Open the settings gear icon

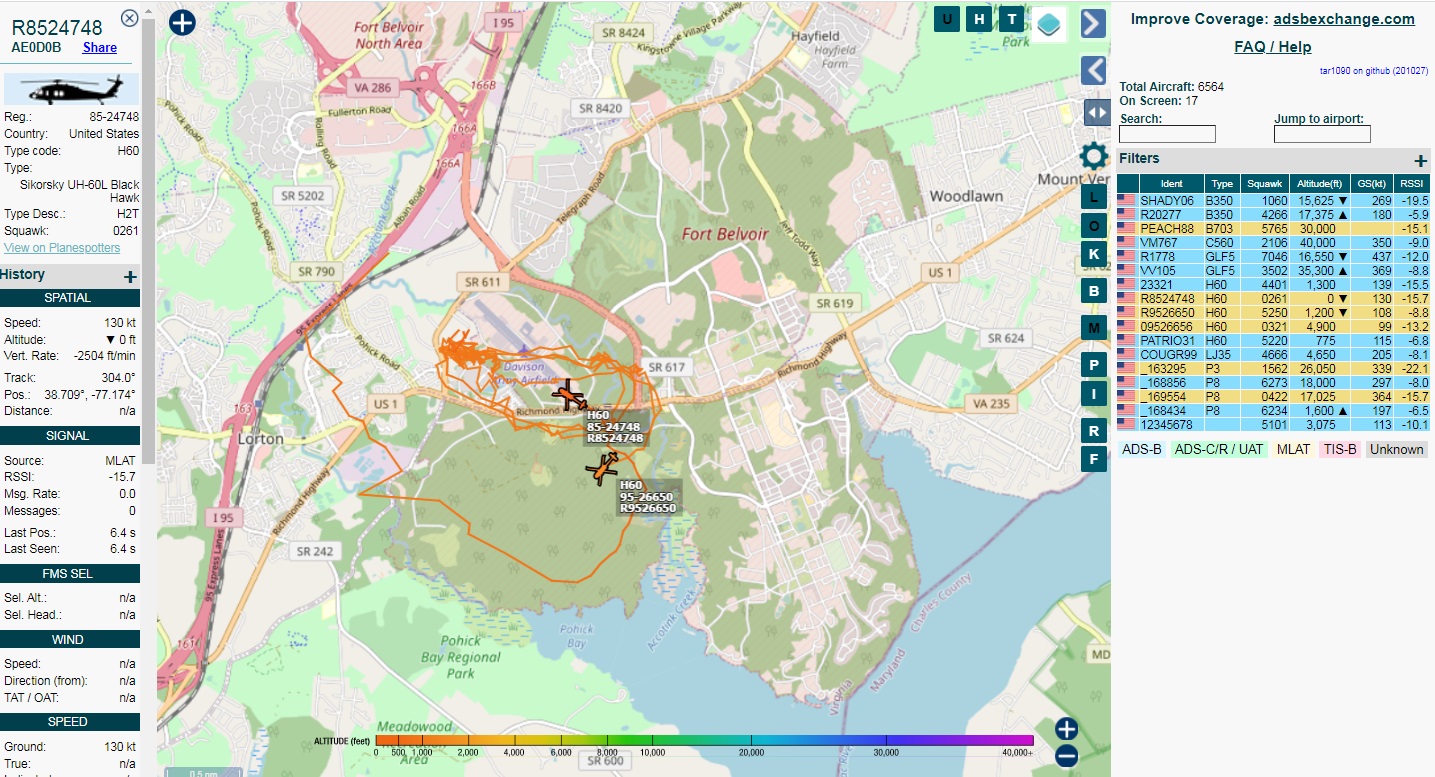[1095, 157]
